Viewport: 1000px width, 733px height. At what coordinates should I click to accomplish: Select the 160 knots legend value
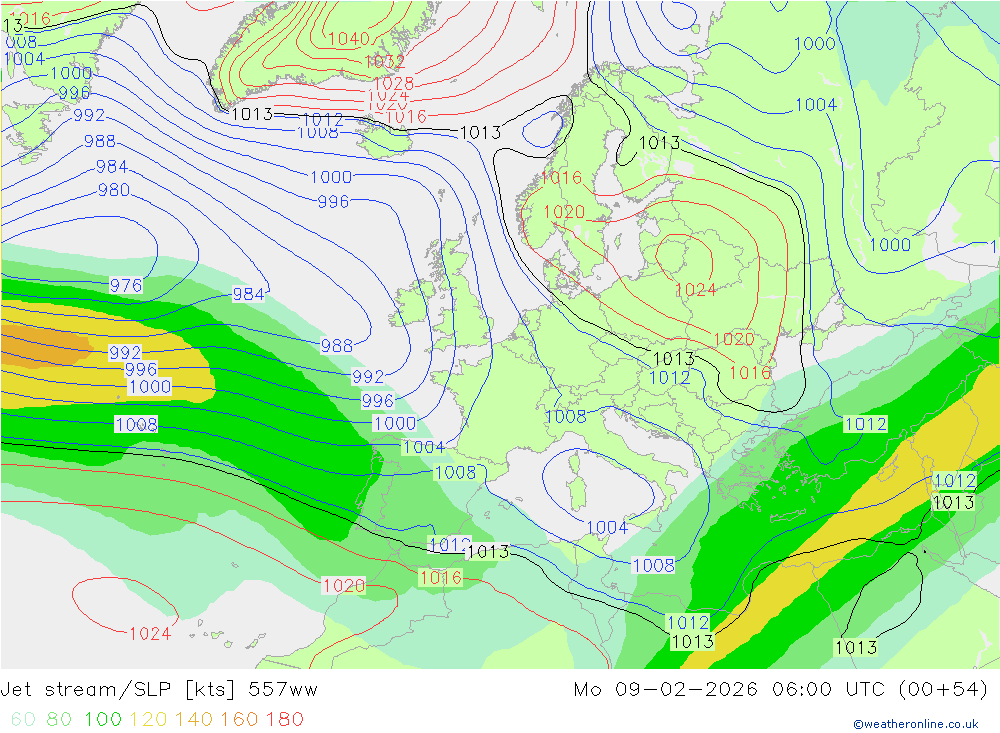(239, 720)
